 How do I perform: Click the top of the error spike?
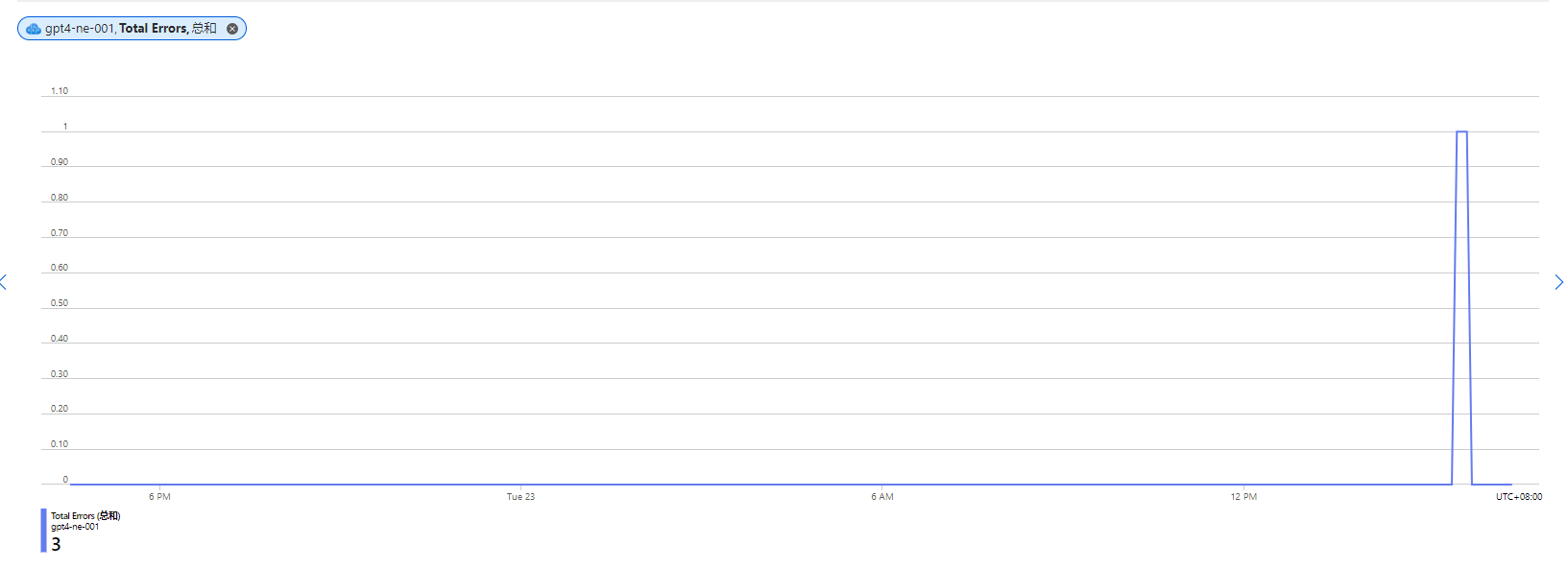1461,131
